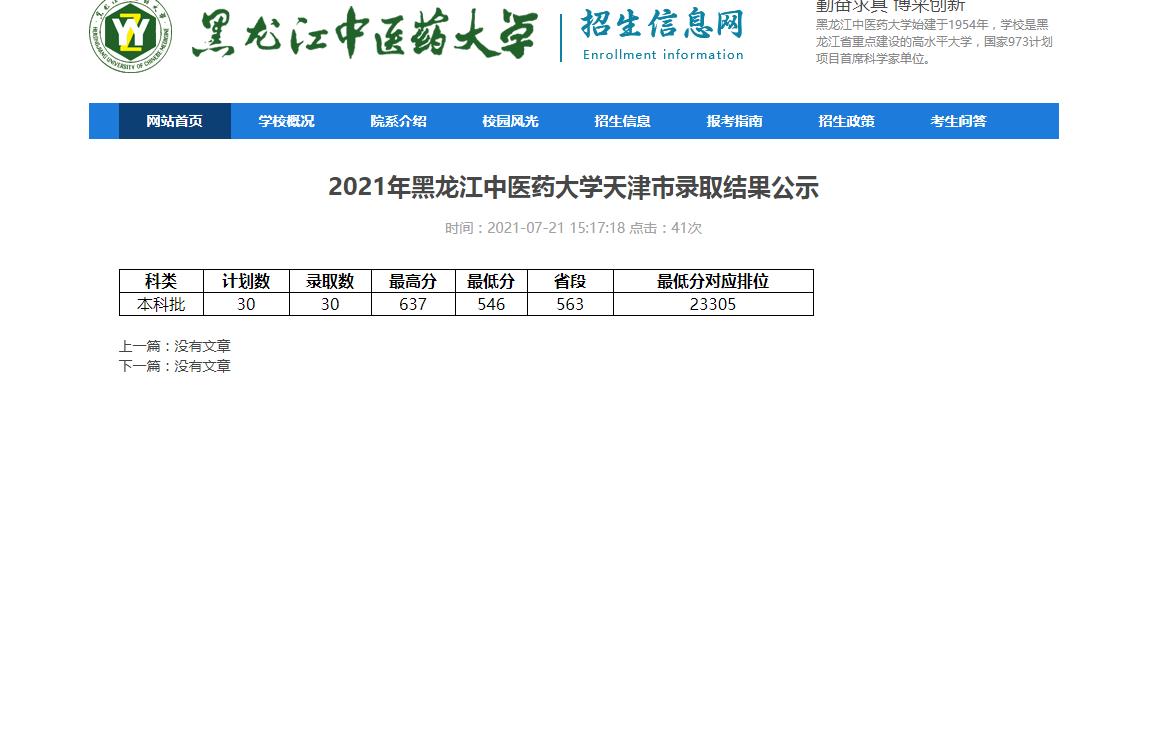
Task: Click the 黑龙江中医药大学 calligraphy title
Action: [x=365, y=34]
